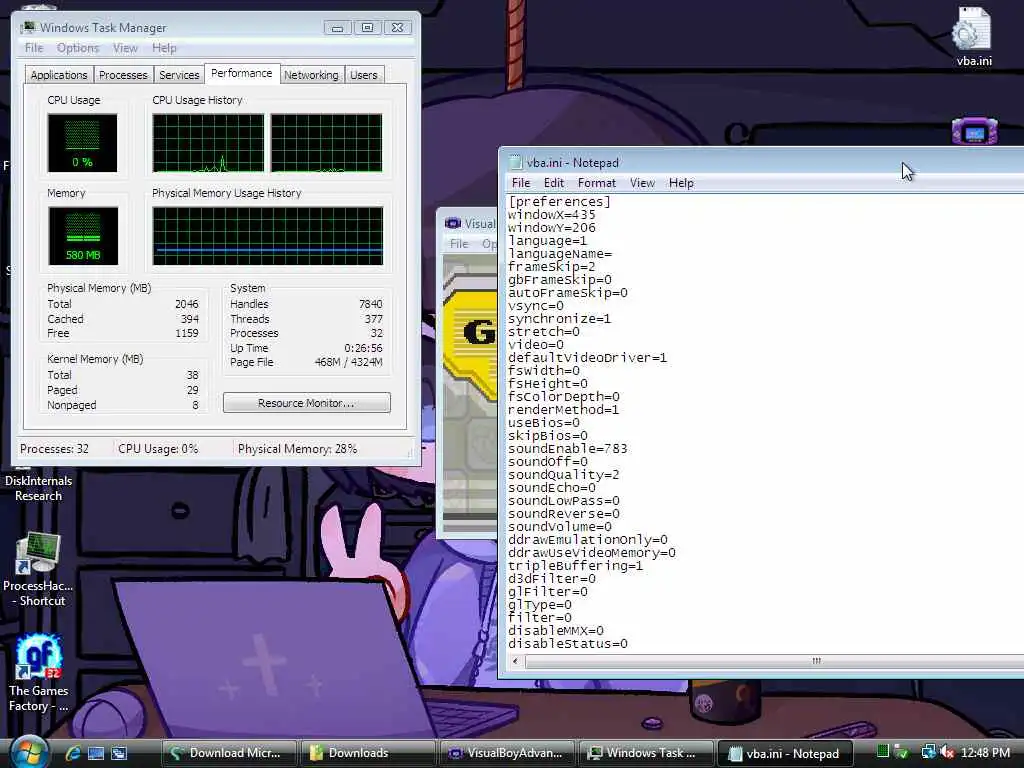Switch to the Services tab

[x=179, y=74]
